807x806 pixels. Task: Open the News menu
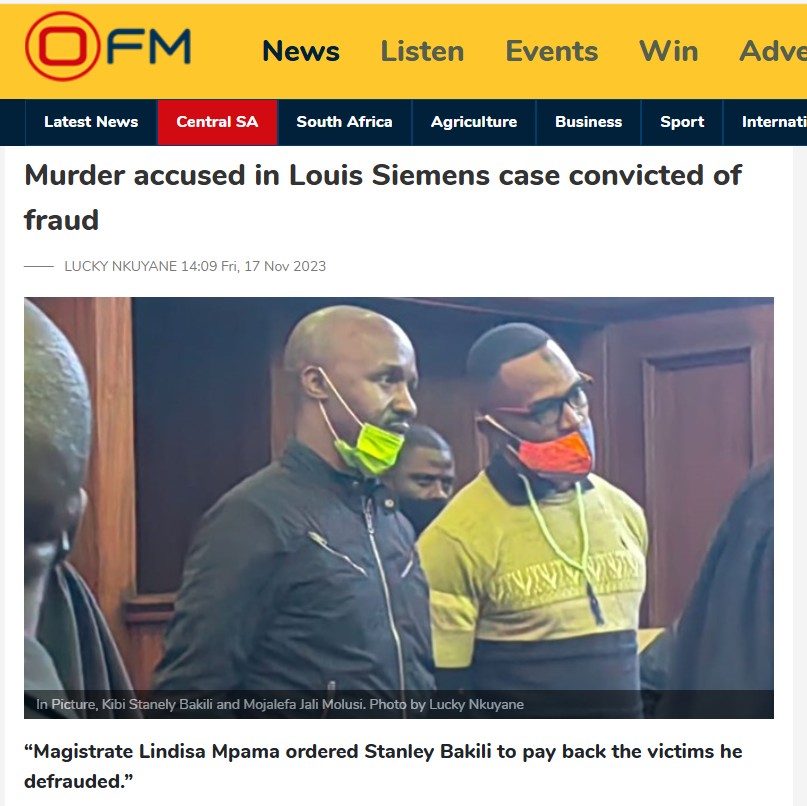coord(301,51)
